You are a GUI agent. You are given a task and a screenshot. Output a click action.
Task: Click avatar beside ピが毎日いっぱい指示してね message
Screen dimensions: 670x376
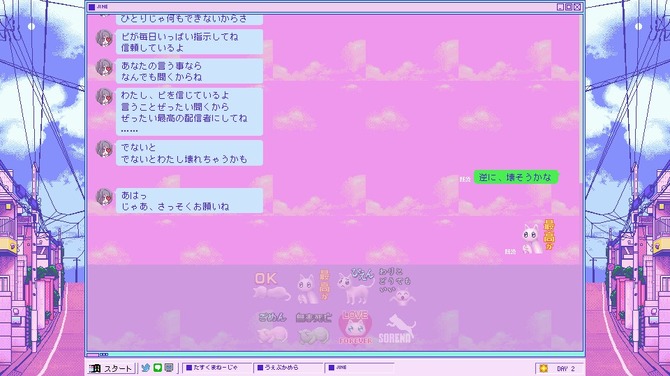click(x=104, y=38)
